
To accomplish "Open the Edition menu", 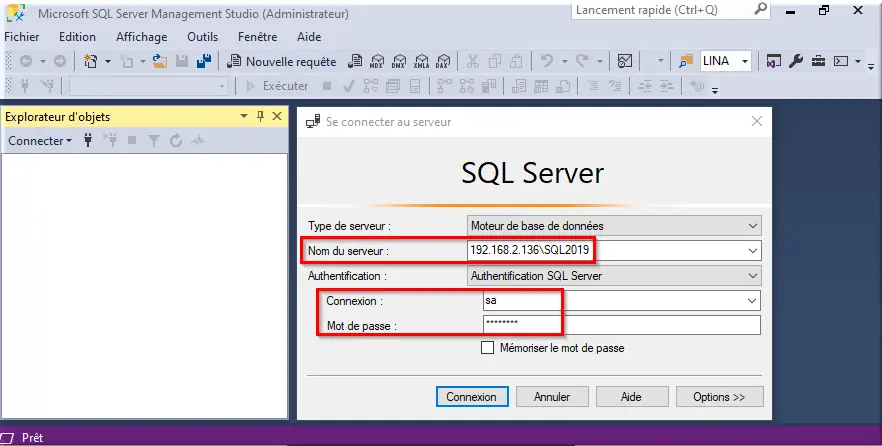I will coord(77,37).
